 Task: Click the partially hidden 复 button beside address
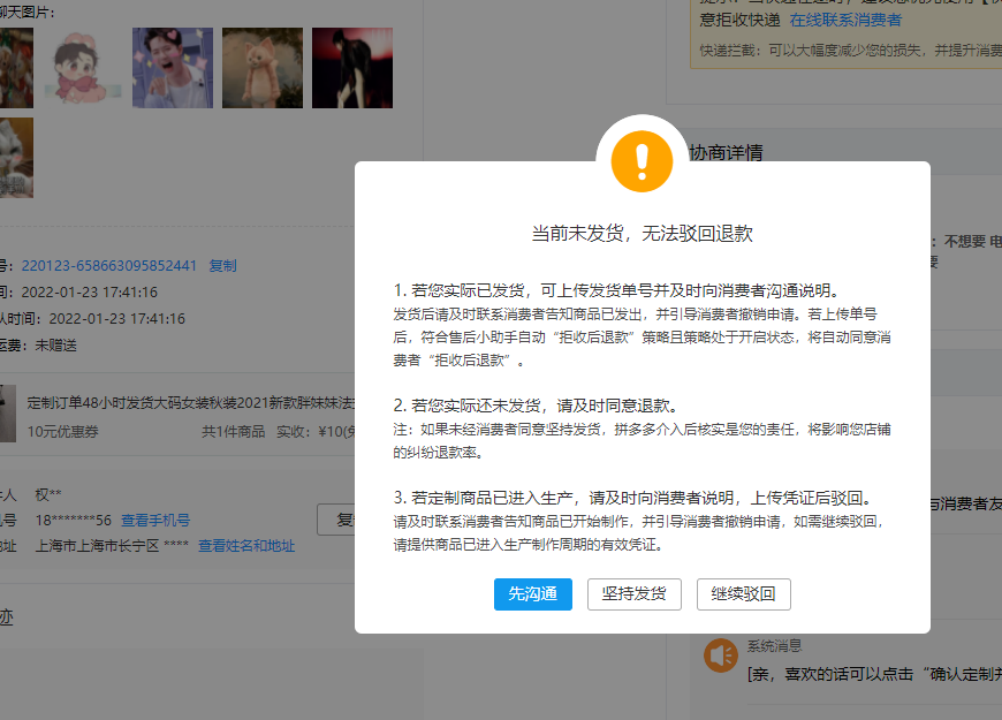point(337,520)
